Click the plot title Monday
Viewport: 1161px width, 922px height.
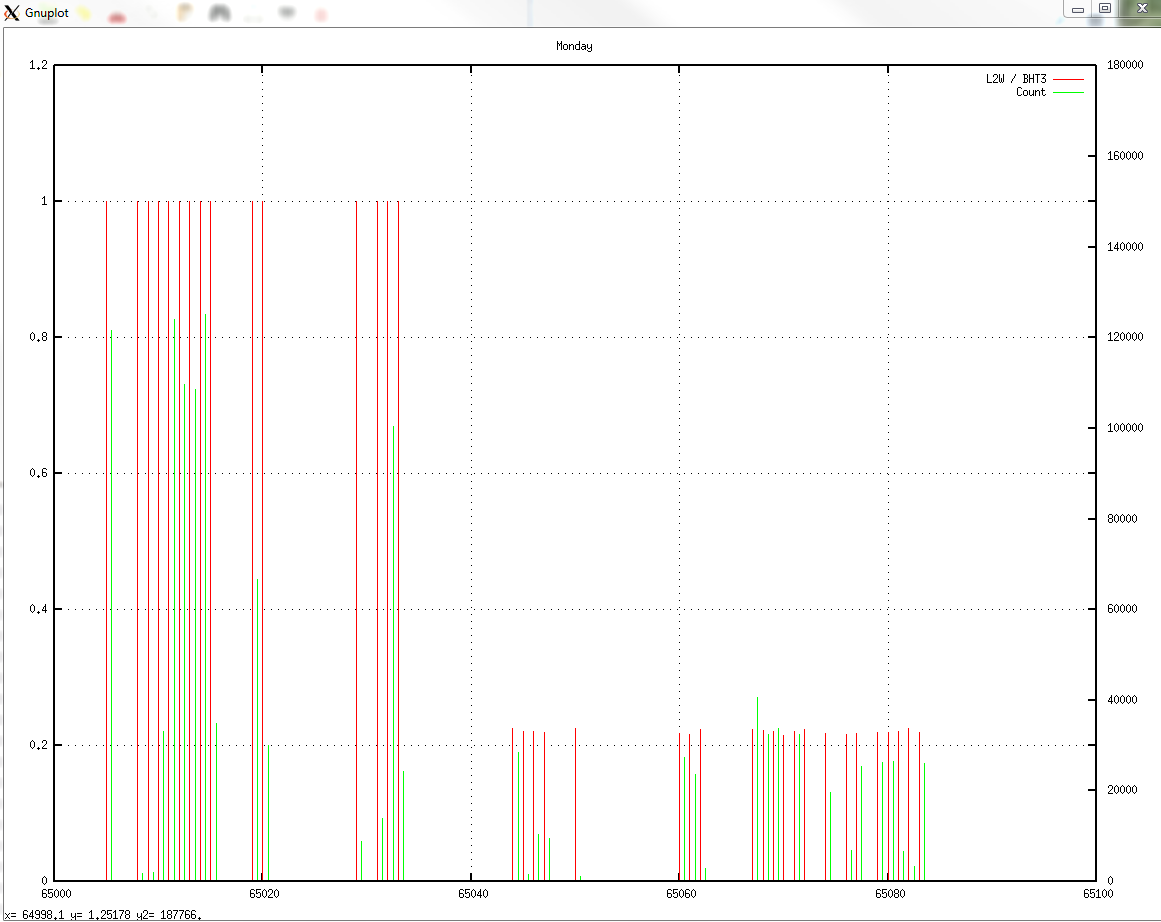click(x=574, y=46)
